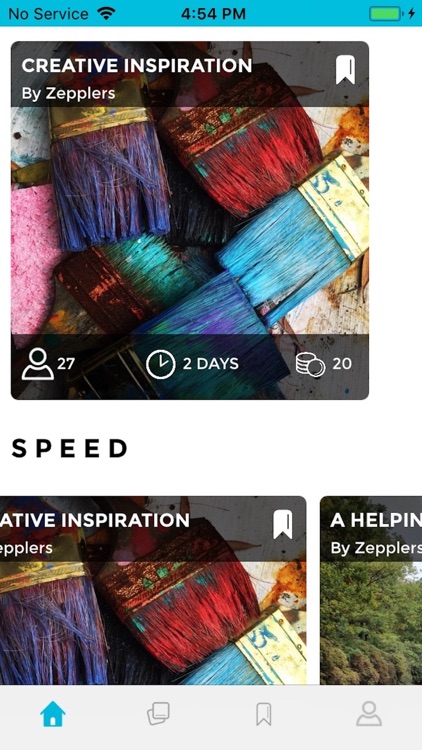Tap the Speed row Creative Inspiration title
Screen dimensions: 422x750
(95, 520)
